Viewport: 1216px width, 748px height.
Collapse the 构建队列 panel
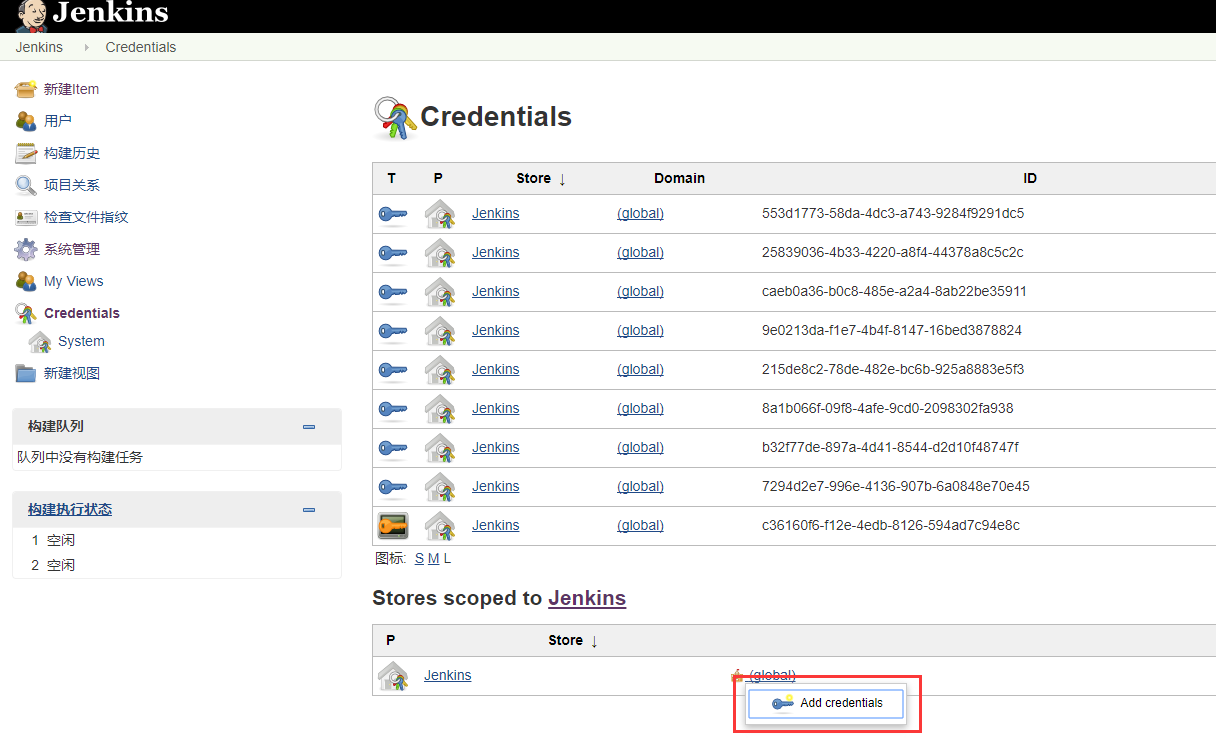tap(309, 427)
